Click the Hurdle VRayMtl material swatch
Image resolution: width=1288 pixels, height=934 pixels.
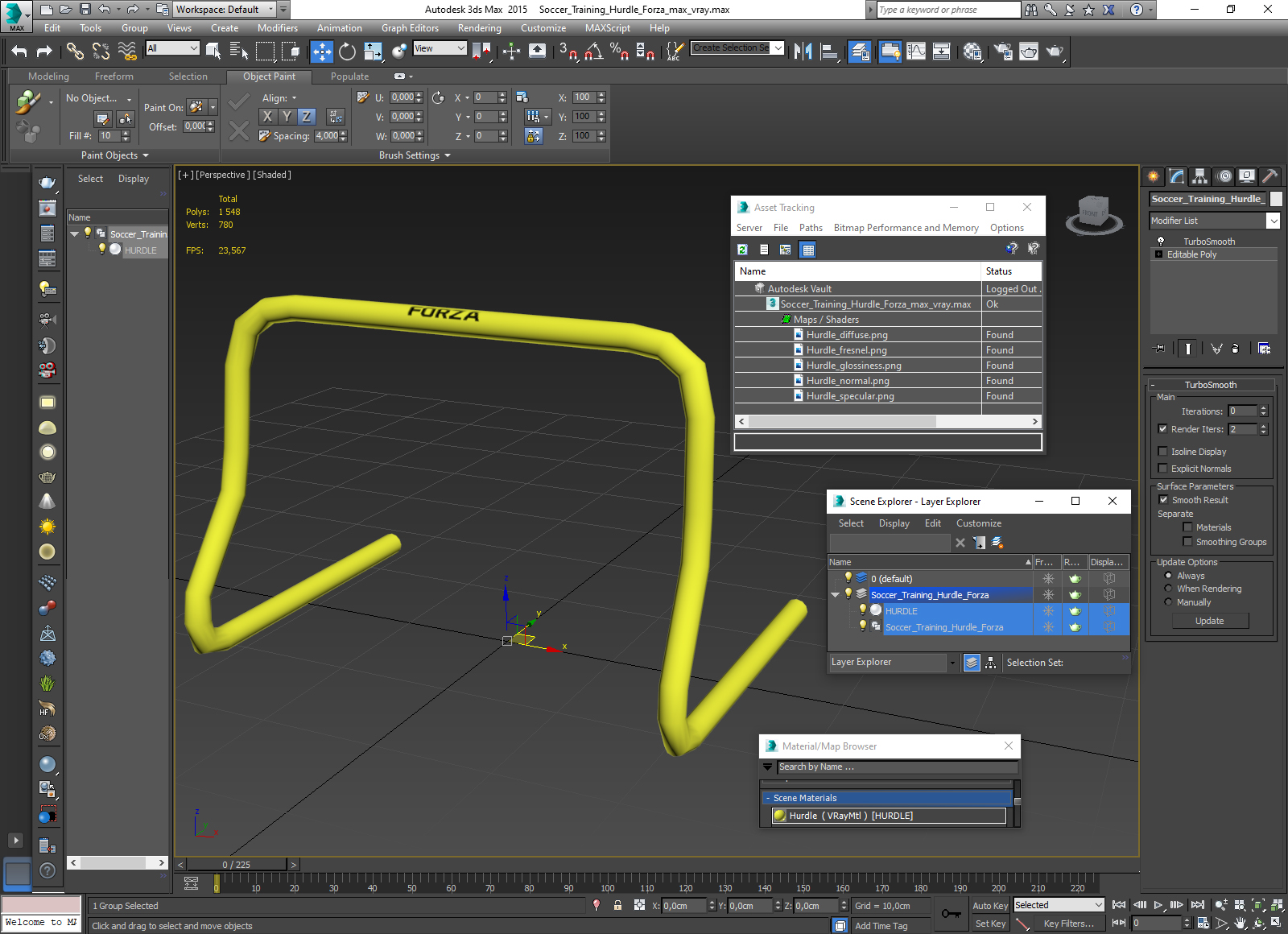pos(779,816)
